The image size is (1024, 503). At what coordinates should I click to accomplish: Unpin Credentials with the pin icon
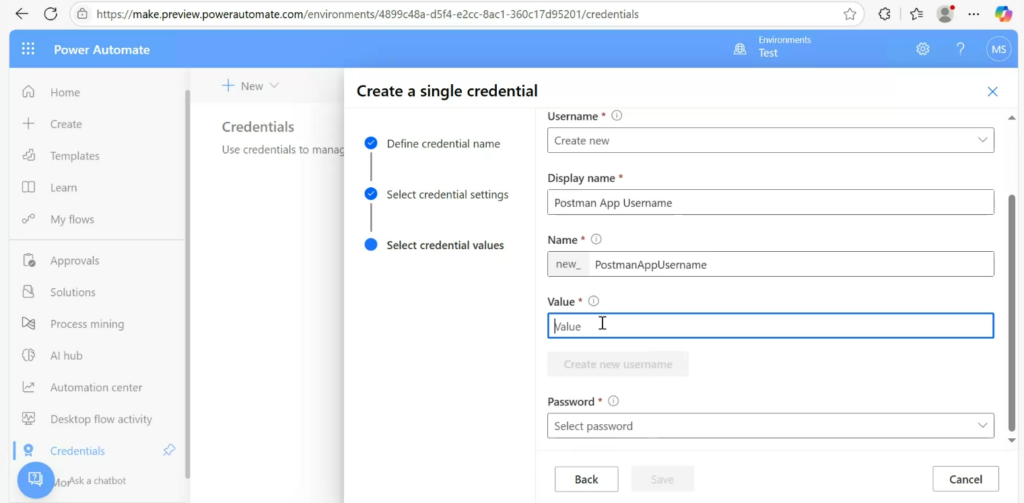click(x=169, y=450)
